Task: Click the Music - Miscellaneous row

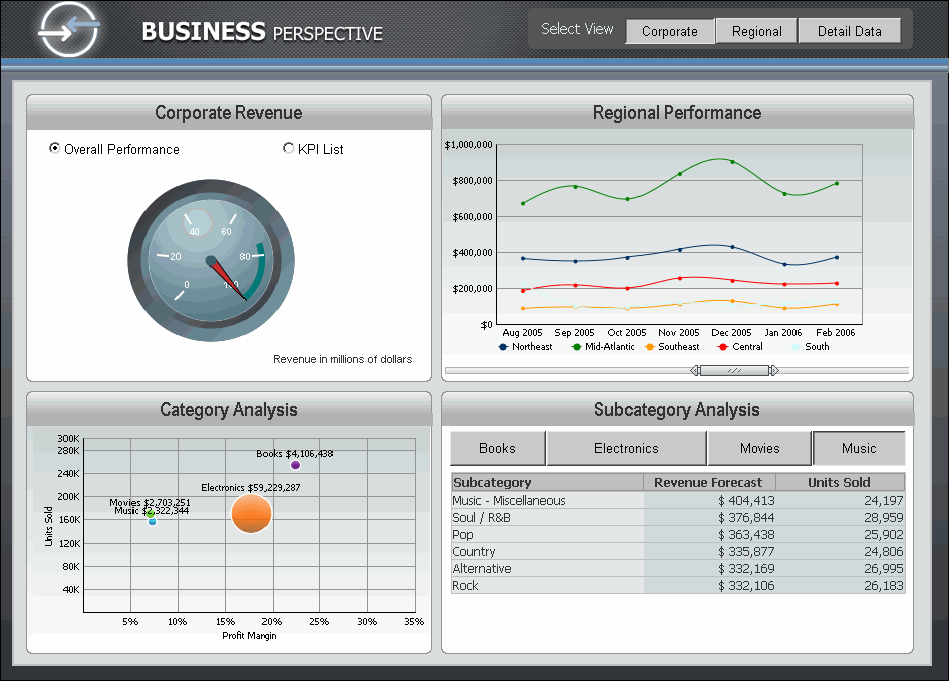Action: [678, 501]
